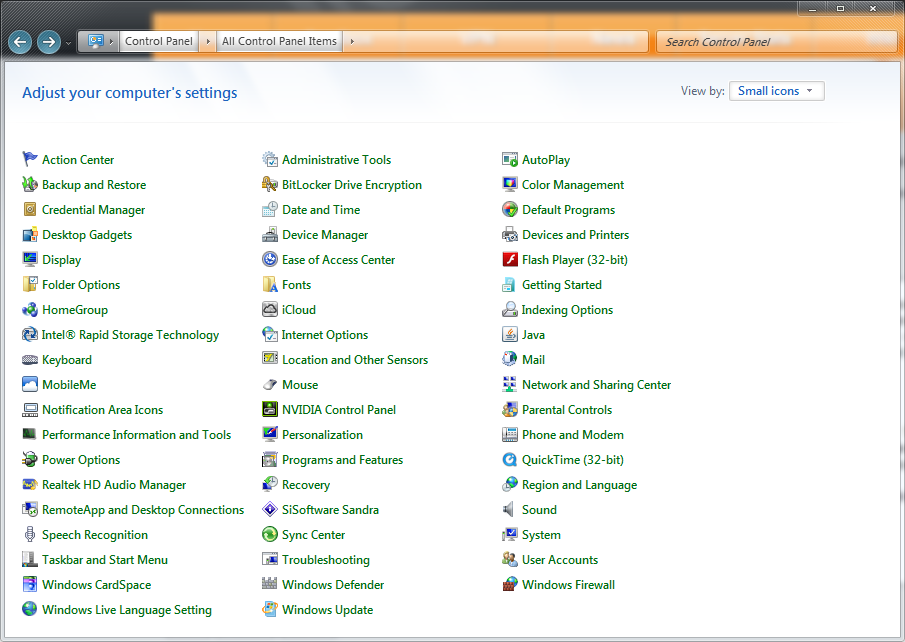
Task: Click the iCloud icon
Action: tap(270, 309)
